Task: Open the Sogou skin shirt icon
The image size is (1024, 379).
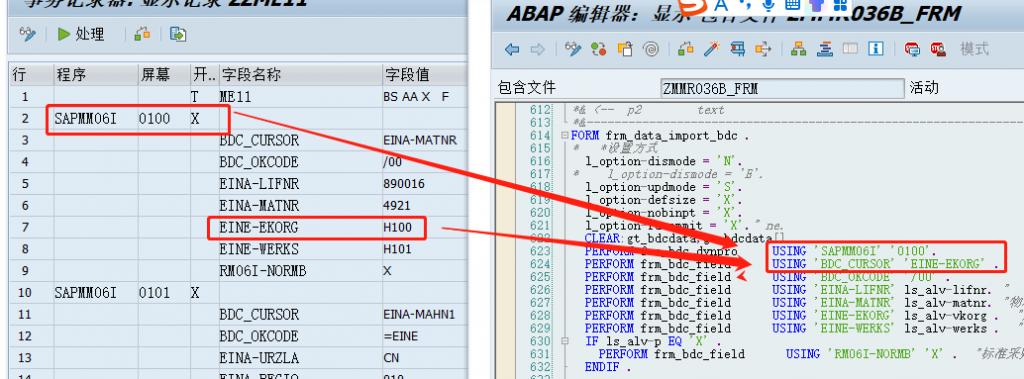Action: click(817, 5)
